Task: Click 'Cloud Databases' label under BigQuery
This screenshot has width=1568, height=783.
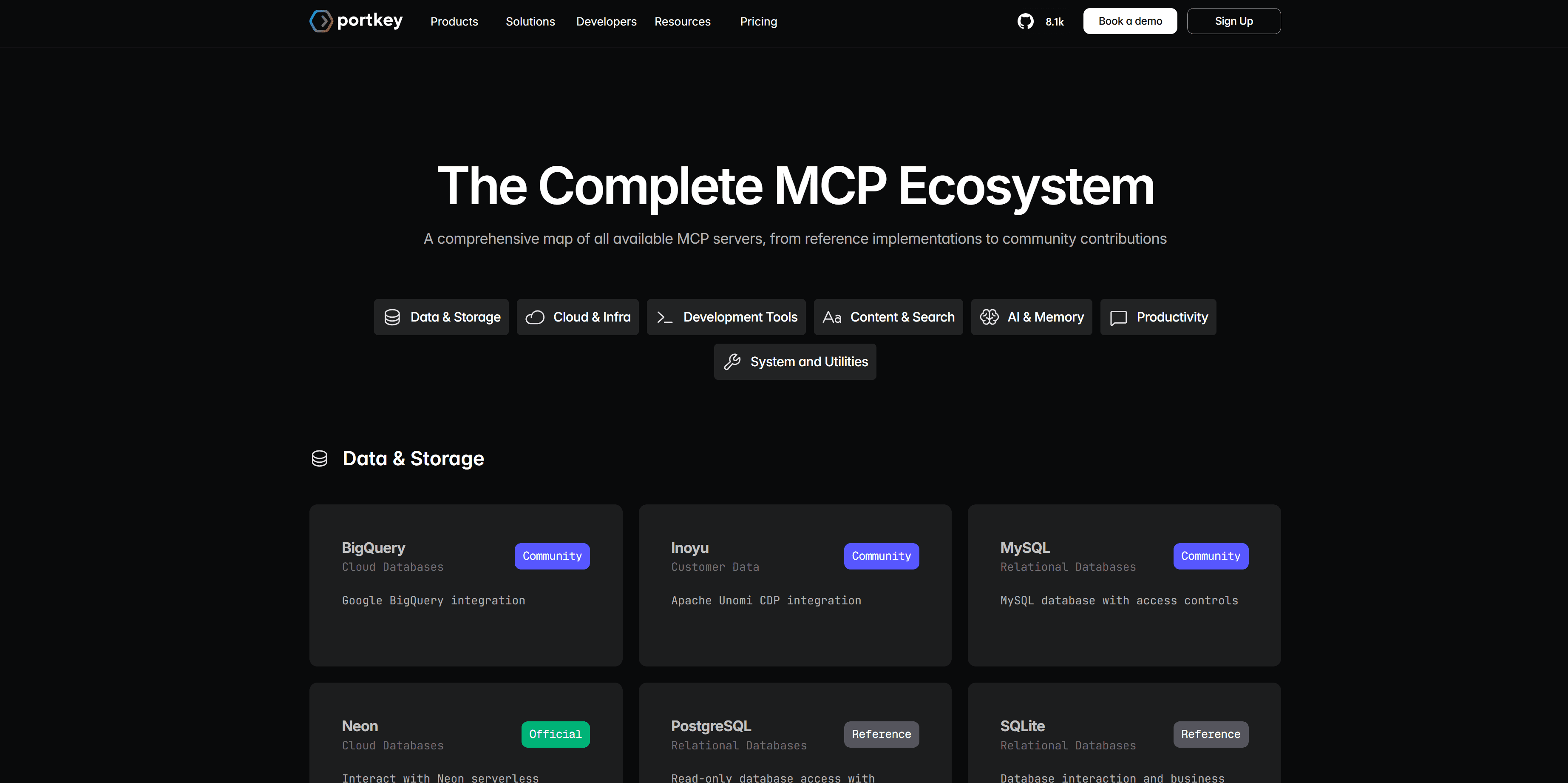Action: (x=393, y=567)
